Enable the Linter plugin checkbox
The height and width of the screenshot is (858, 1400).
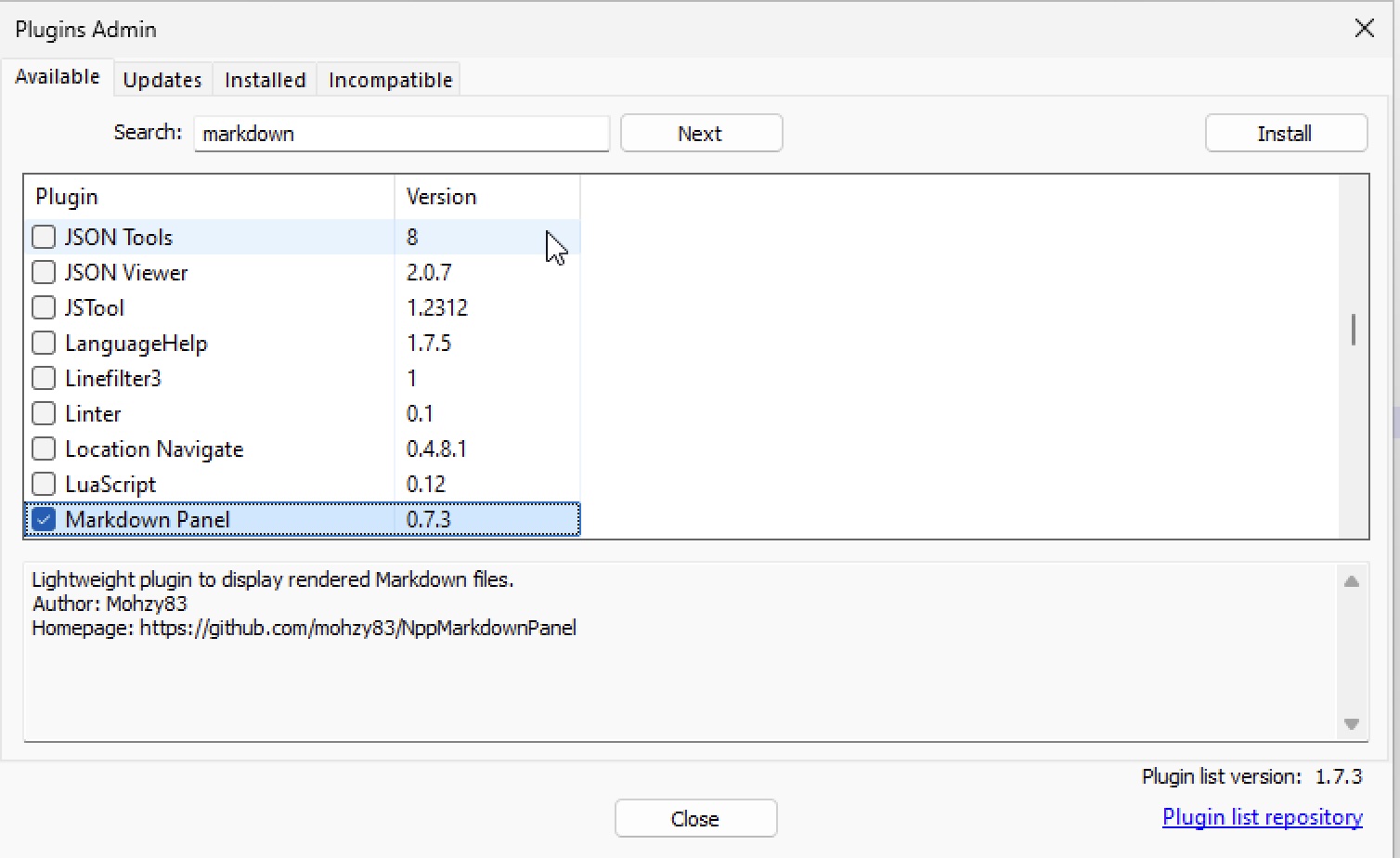coord(44,413)
